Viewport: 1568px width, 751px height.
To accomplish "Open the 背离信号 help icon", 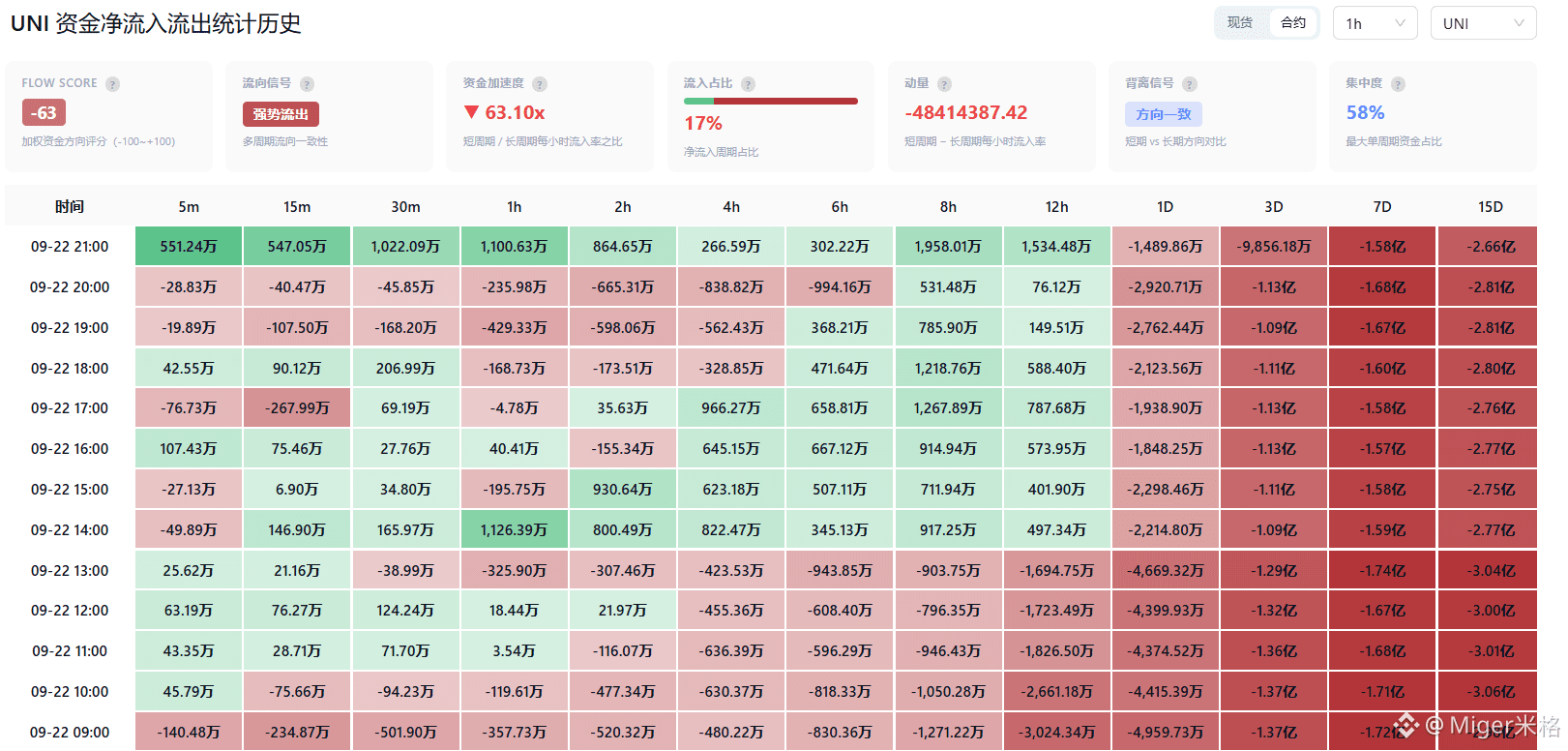I will (x=1190, y=84).
